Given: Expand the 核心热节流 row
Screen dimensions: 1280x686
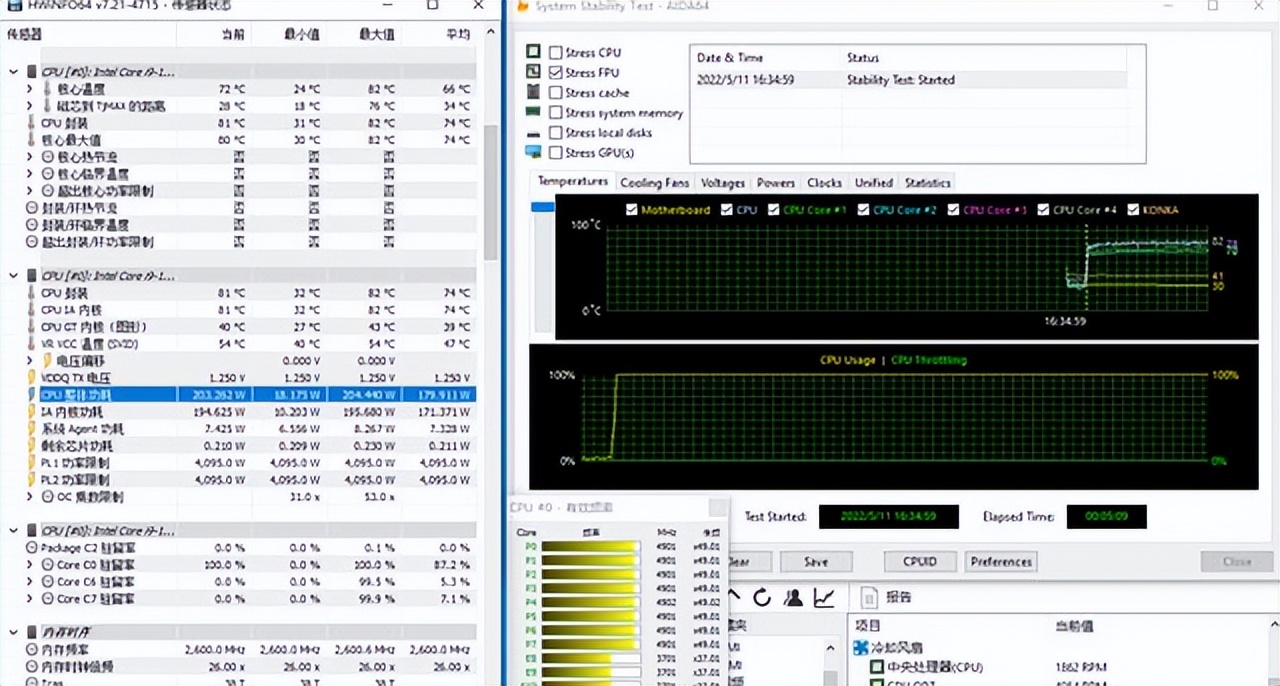Looking at the screenshot, I should point(31,157).
